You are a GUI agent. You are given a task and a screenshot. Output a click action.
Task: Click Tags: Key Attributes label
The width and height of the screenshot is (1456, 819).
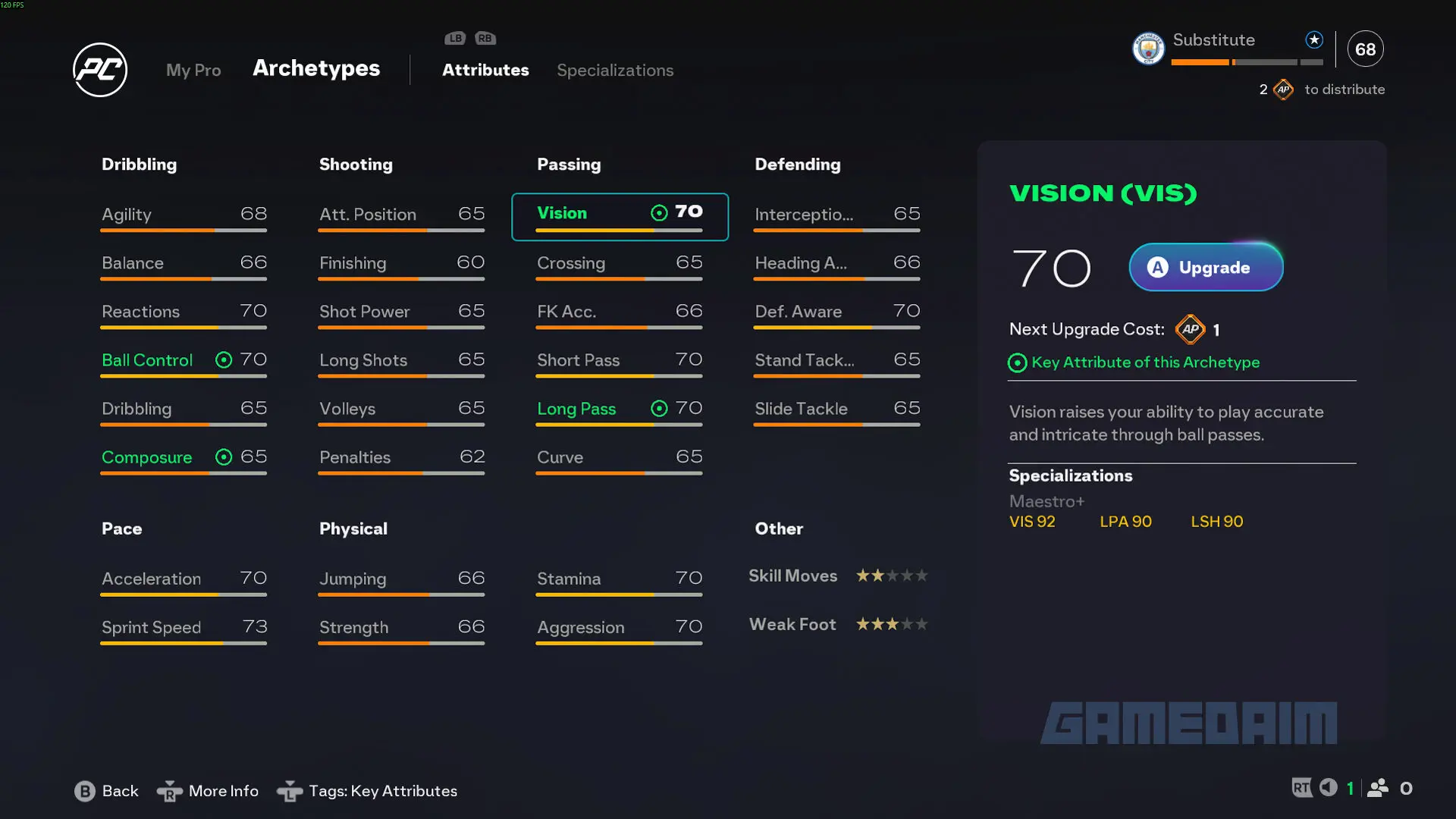[383, 791]
